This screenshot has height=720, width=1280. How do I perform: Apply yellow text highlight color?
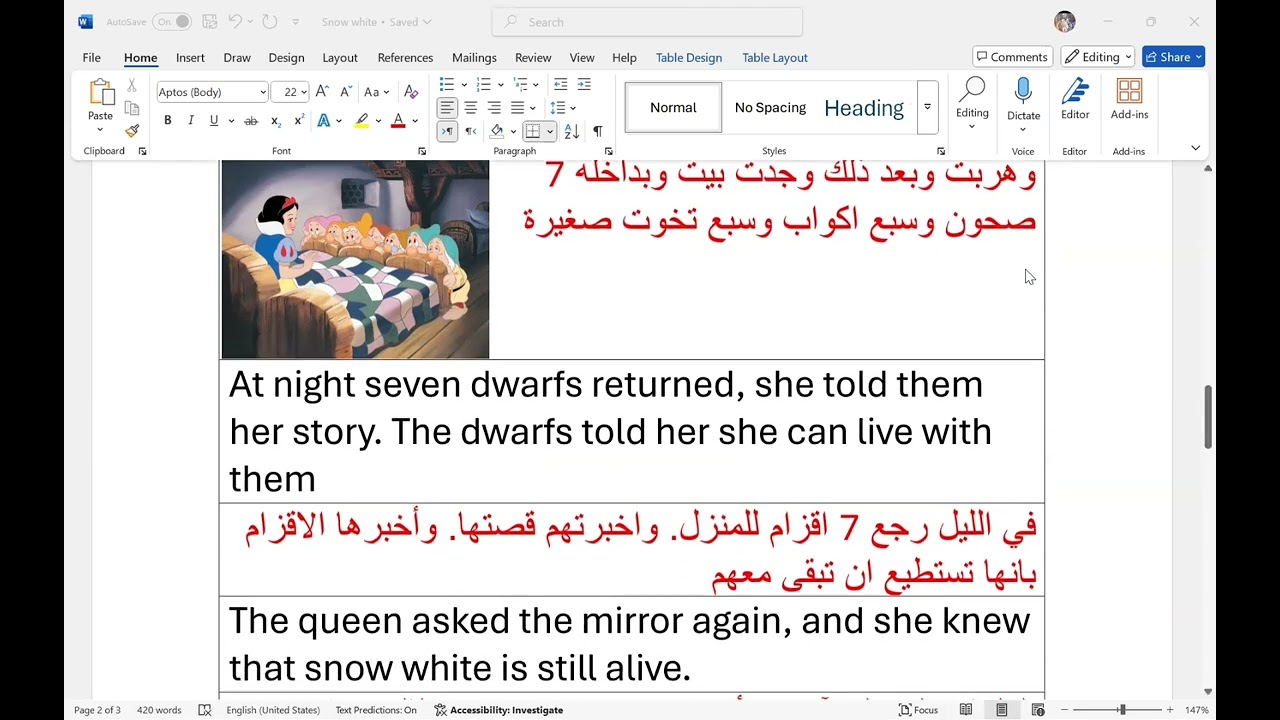[362, 121]
